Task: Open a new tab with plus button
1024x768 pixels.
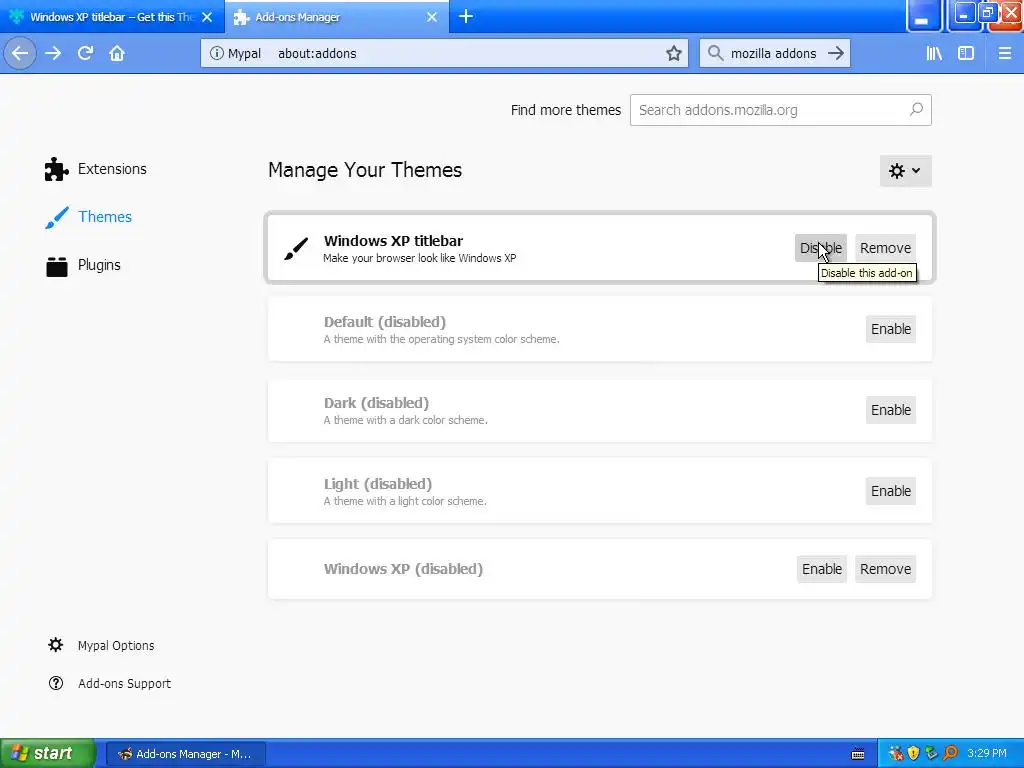Action: 466,16
